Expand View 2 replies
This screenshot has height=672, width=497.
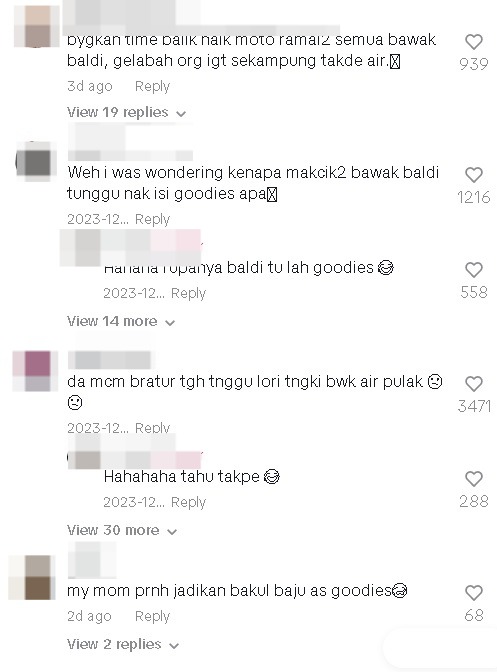click(x=123, y=645)
